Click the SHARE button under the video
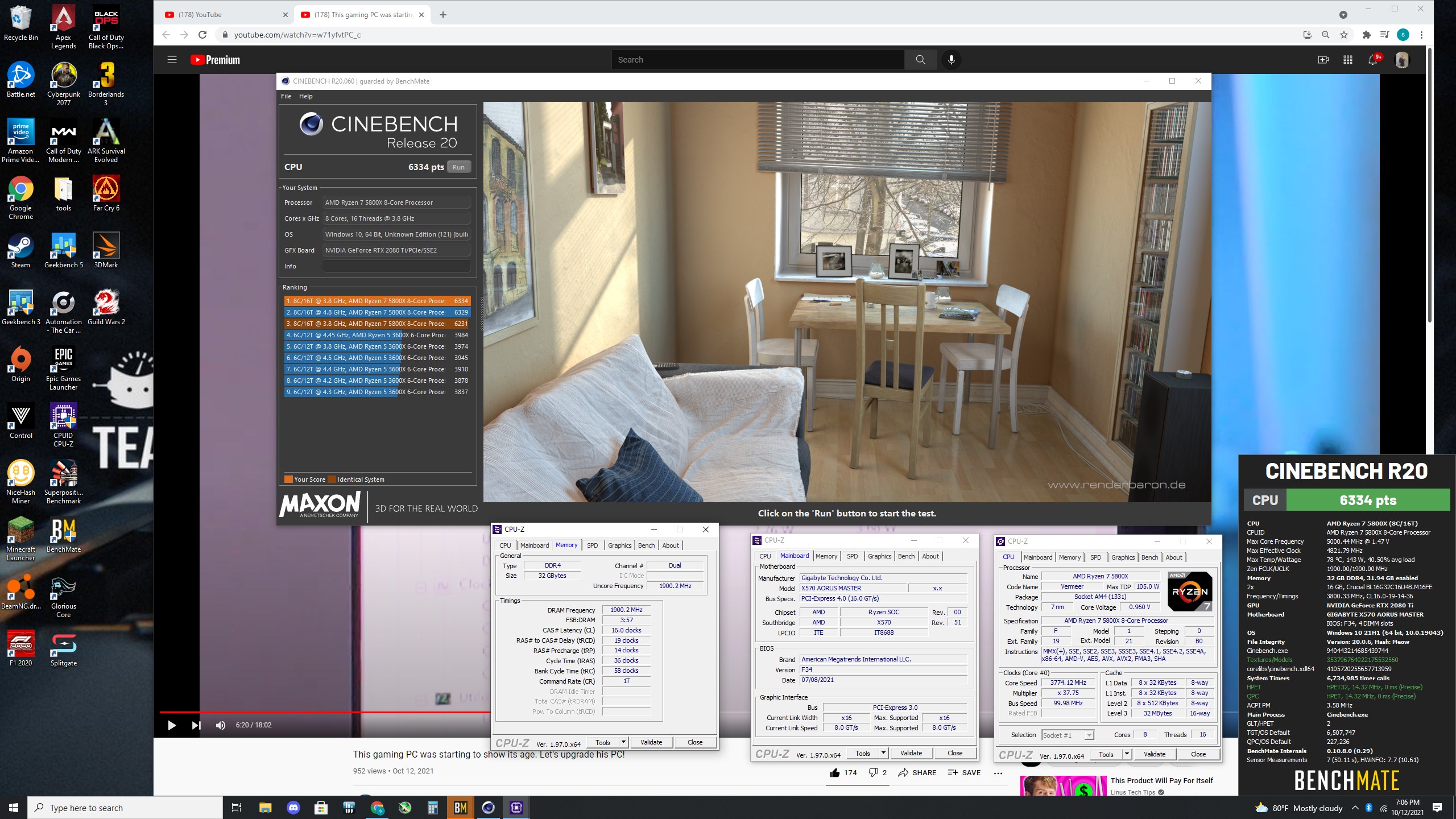Screen dimensions: 1456x819 pyautogui.click(x=917, y=772)
